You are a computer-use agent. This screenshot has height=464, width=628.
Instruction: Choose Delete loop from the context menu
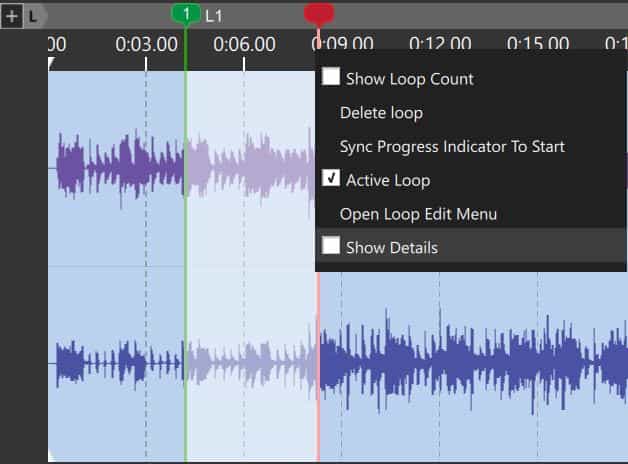[x=381, y=113]
